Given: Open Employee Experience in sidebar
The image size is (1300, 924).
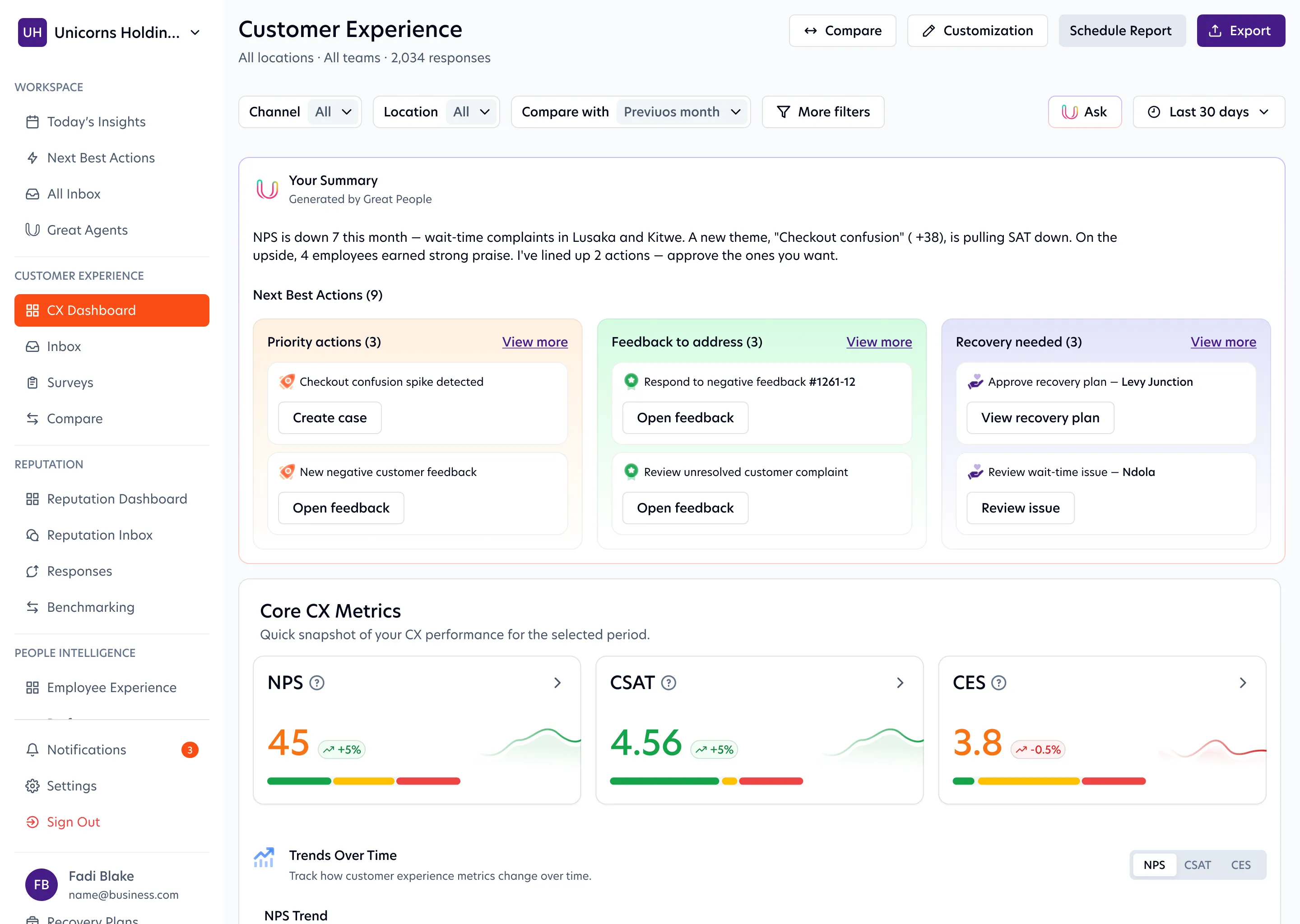Looking at the screenshot, I should [111, 687].
